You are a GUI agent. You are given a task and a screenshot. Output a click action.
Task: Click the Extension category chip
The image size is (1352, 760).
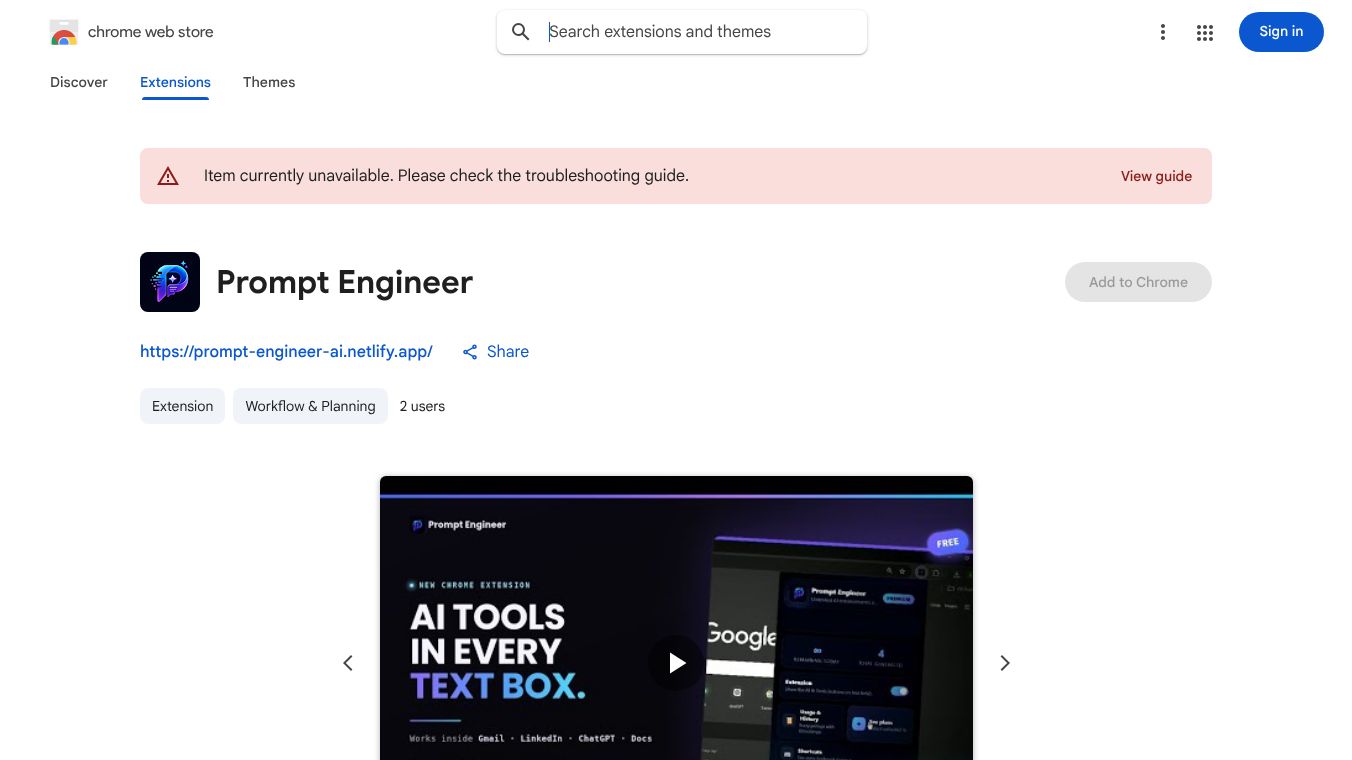coord(182,406)
